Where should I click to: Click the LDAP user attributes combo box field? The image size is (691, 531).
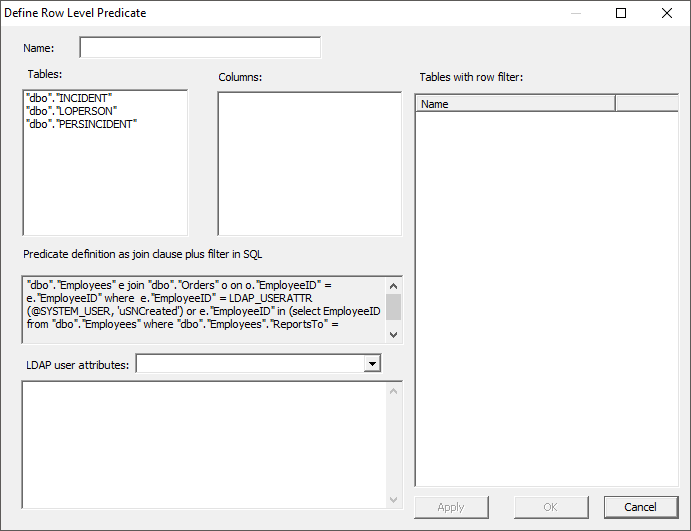(249, 364)
